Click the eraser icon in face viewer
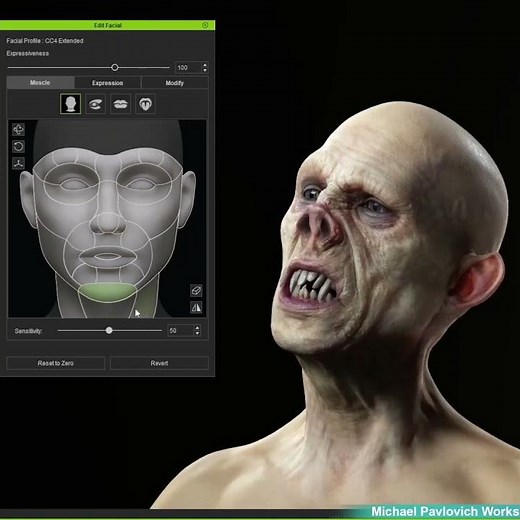The height and width of the screenshot is (520, 520). pyautogui.click(x=196, y=290)
